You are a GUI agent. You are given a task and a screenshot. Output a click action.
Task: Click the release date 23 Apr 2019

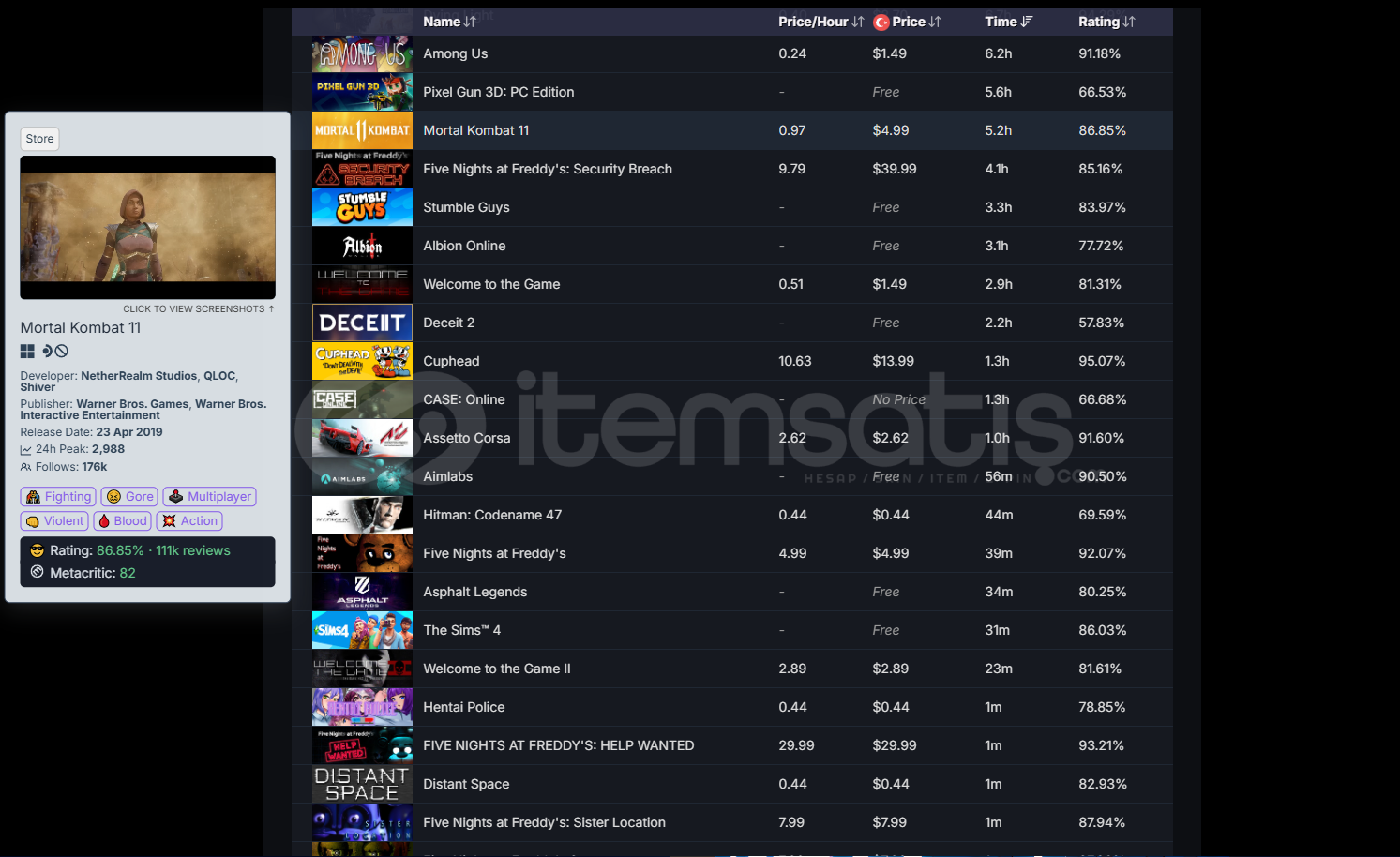(129, 432)
